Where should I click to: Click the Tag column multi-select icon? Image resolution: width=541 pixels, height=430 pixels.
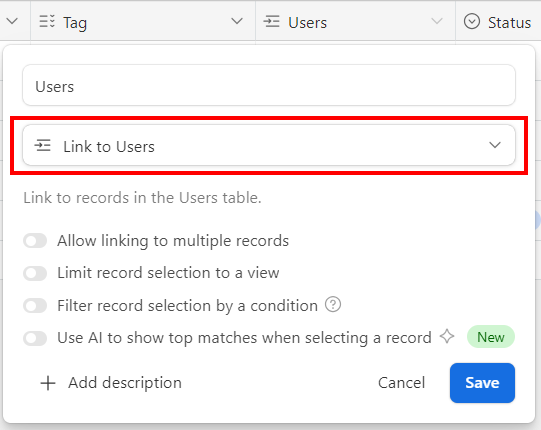[x=47, y=21]
